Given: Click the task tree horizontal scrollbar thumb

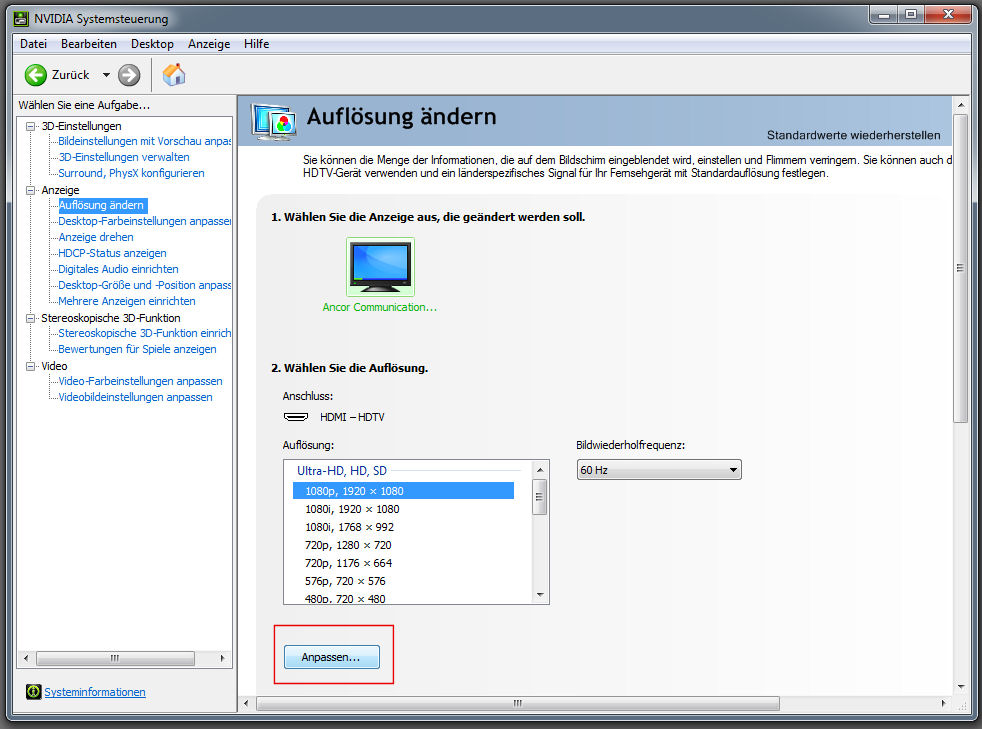Looking at the screenshot, I should click(x=115, y=658).
